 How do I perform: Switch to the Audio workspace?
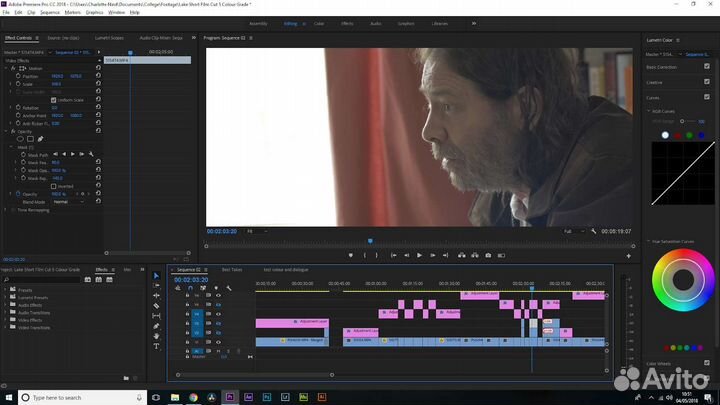click(376, 23)
